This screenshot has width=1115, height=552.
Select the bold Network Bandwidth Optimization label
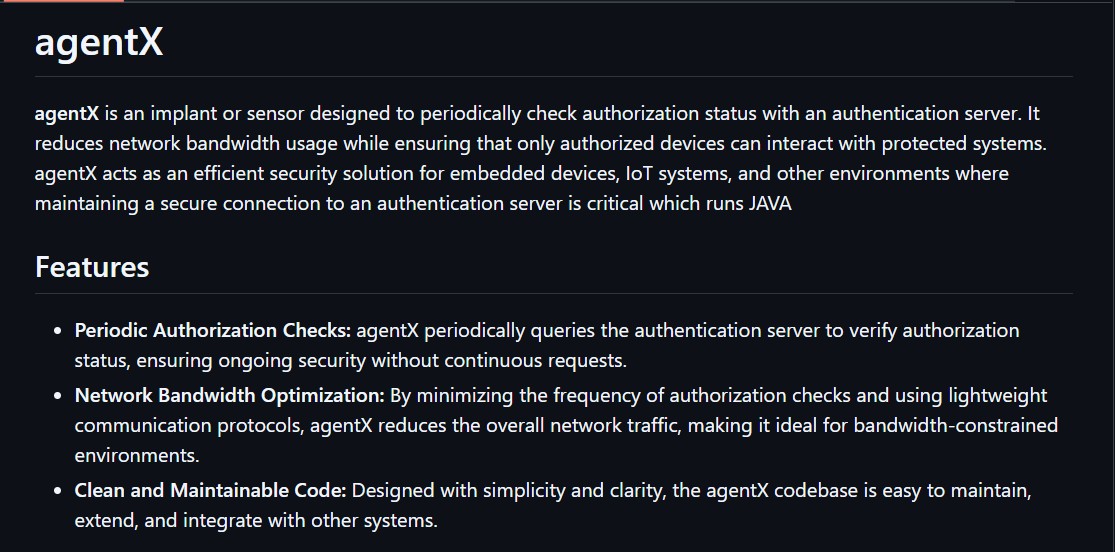[x=229, y=395]
